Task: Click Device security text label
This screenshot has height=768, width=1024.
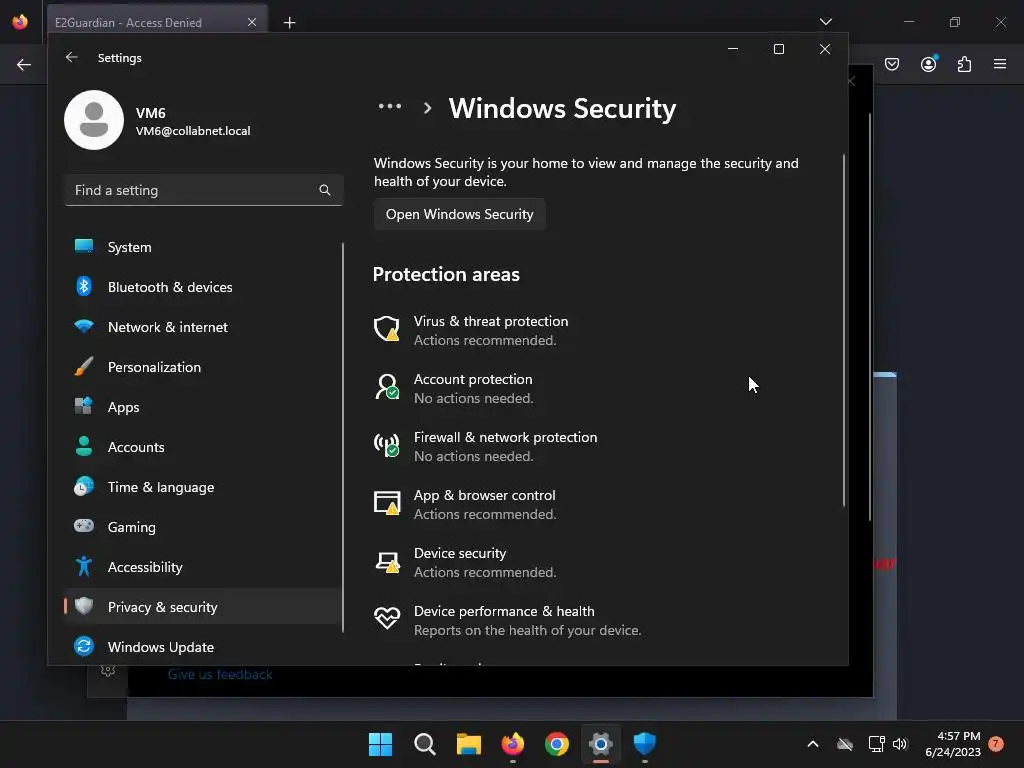Action: coord(460,553)
